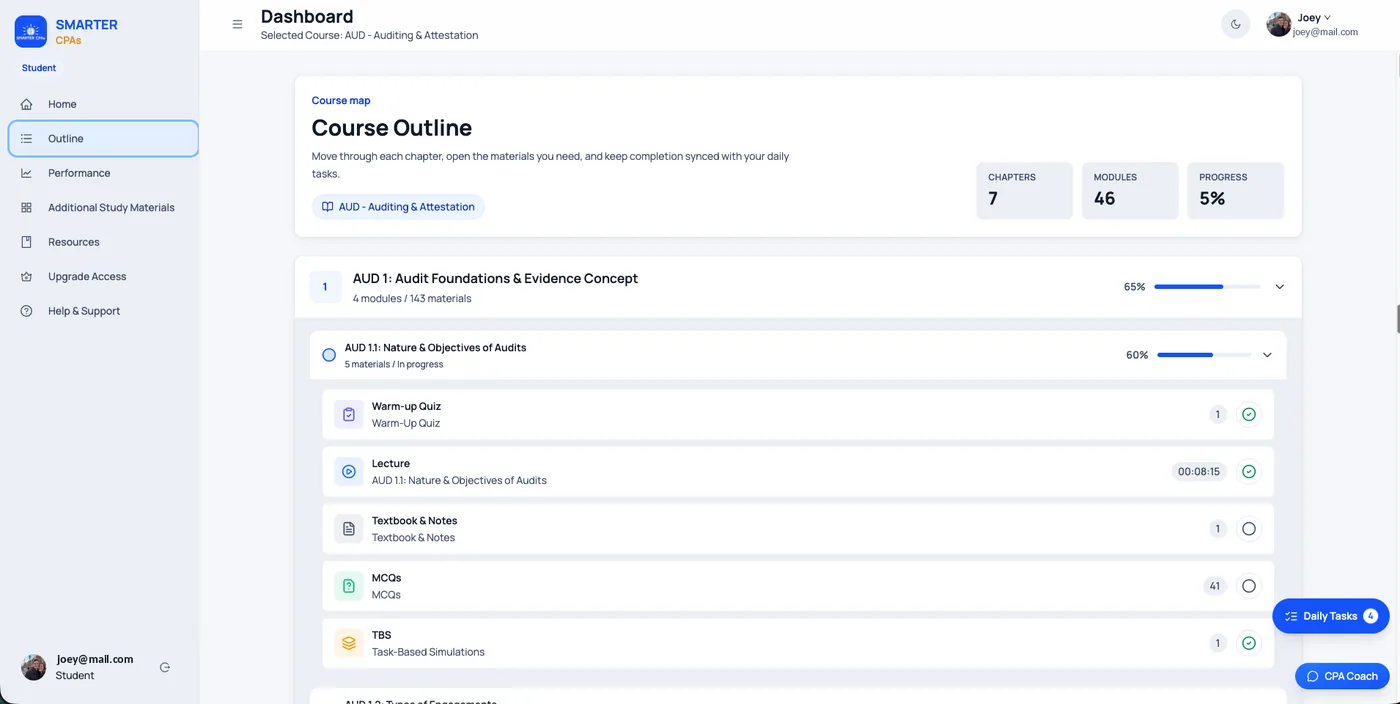Click the TBS stacked layers icon
The width and height of the screenshot is (1400, 704).
click(349, 643)
